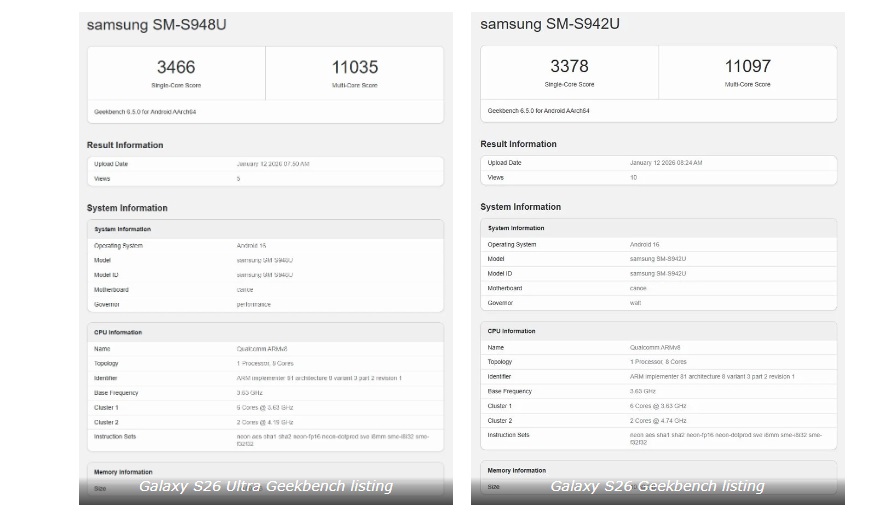This screenshot has height=514, width=895.
Task: Click Base Frequency '3.63 GHz' in SM-S942U listing
Action: pyautogui.click(x=643, y=392)
